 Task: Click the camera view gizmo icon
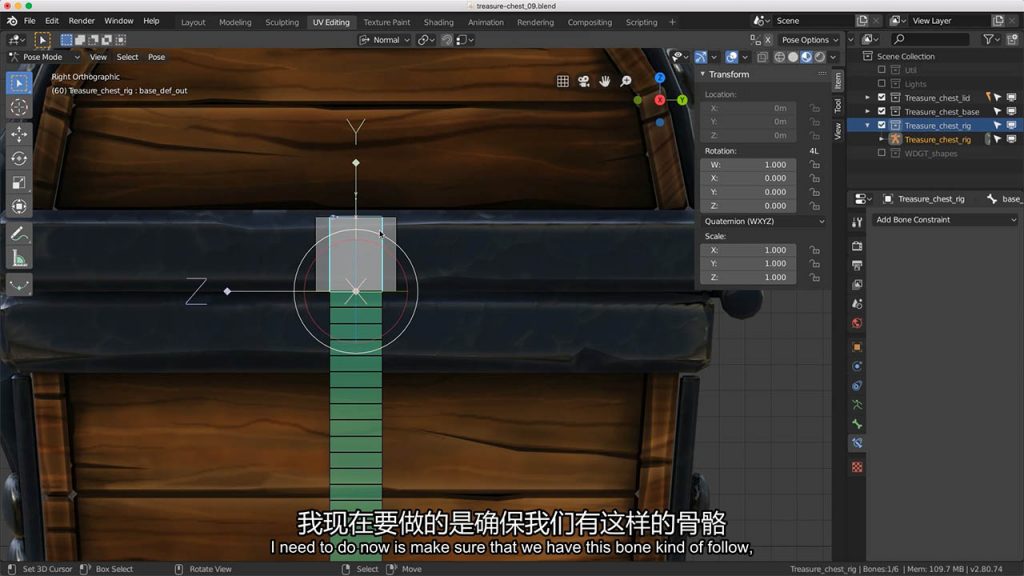(x=584, y=81)
